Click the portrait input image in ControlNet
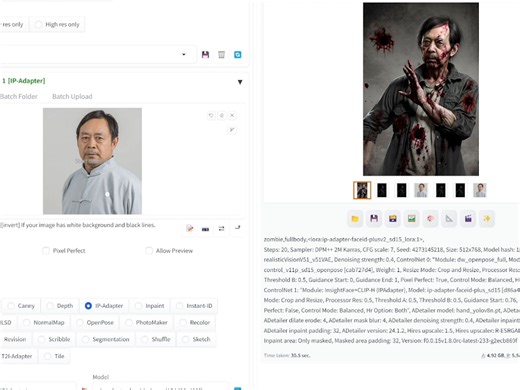 pyautogui.click(x=92, y=161)
